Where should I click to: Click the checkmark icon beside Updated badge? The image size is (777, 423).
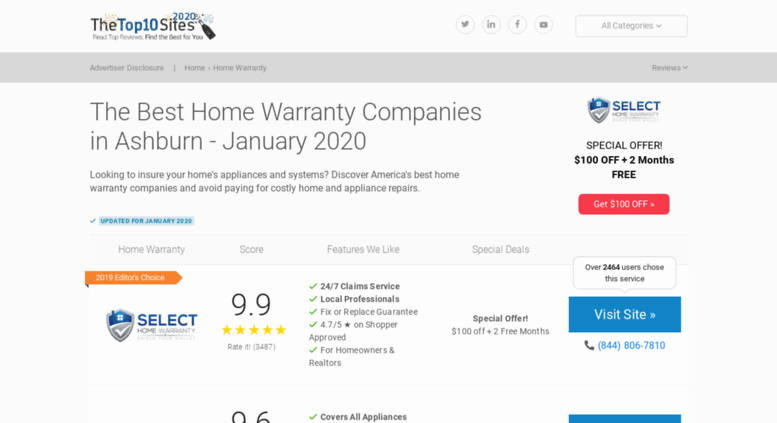[93, 221]
